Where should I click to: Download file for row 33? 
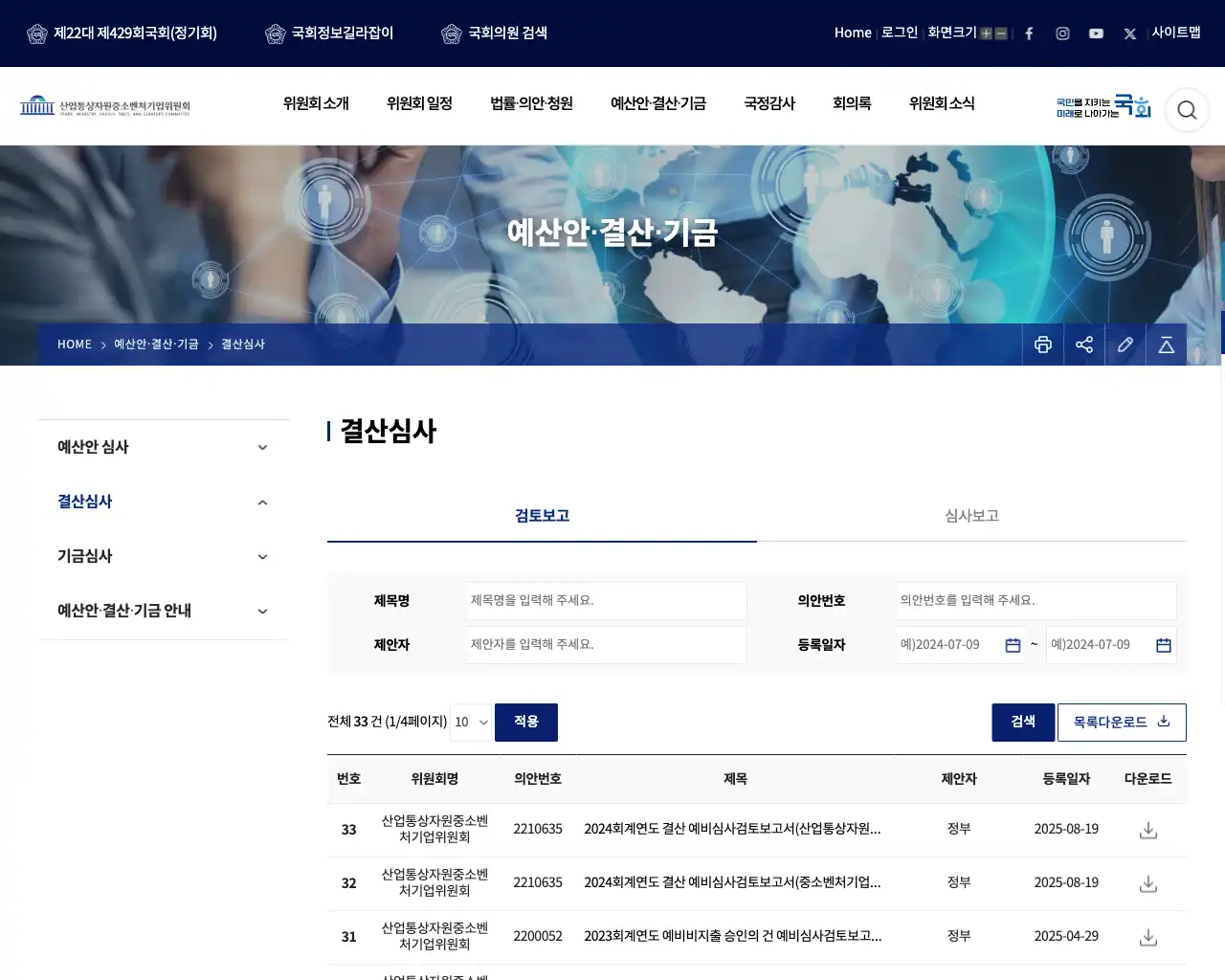[x=1148, y=830]
